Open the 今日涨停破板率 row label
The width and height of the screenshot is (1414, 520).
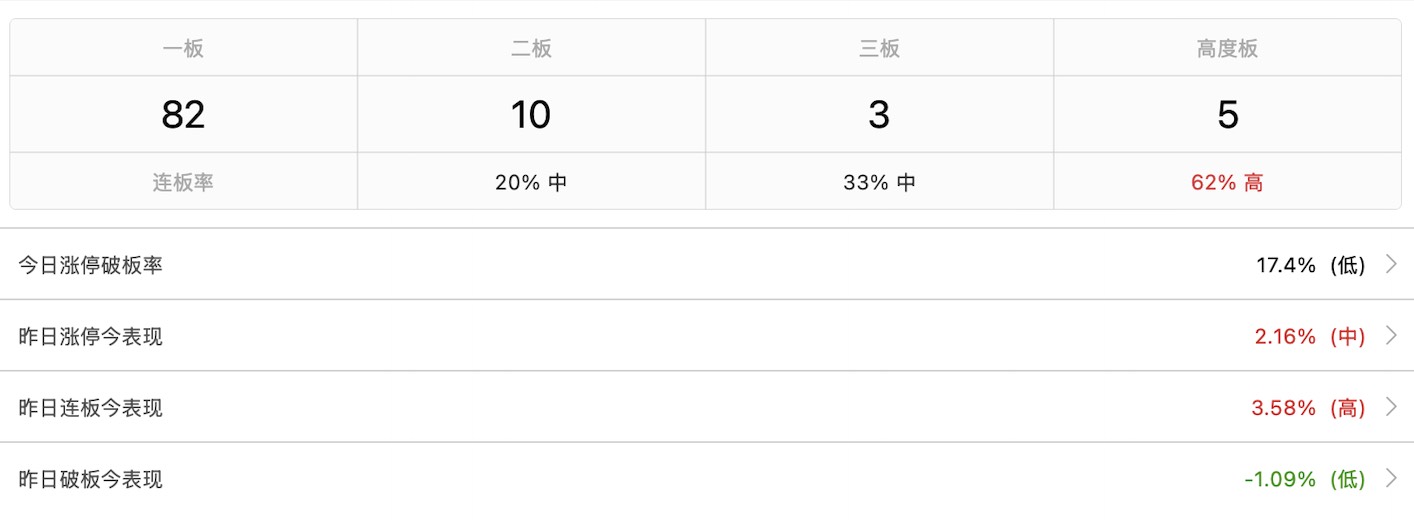(91, 265)
